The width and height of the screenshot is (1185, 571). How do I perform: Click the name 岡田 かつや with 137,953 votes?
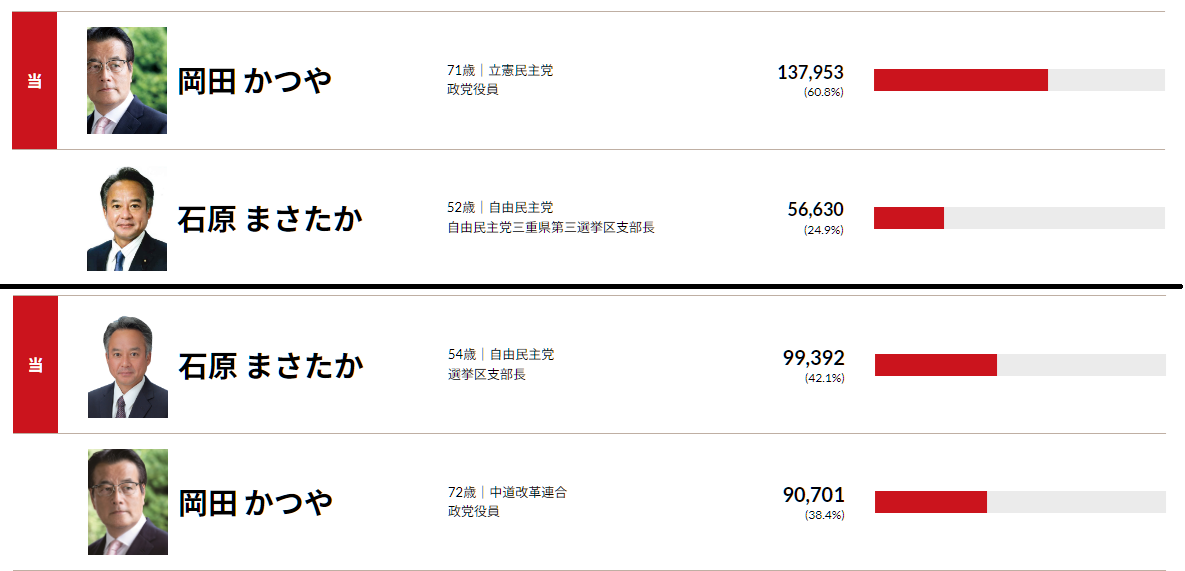point(255,81)
